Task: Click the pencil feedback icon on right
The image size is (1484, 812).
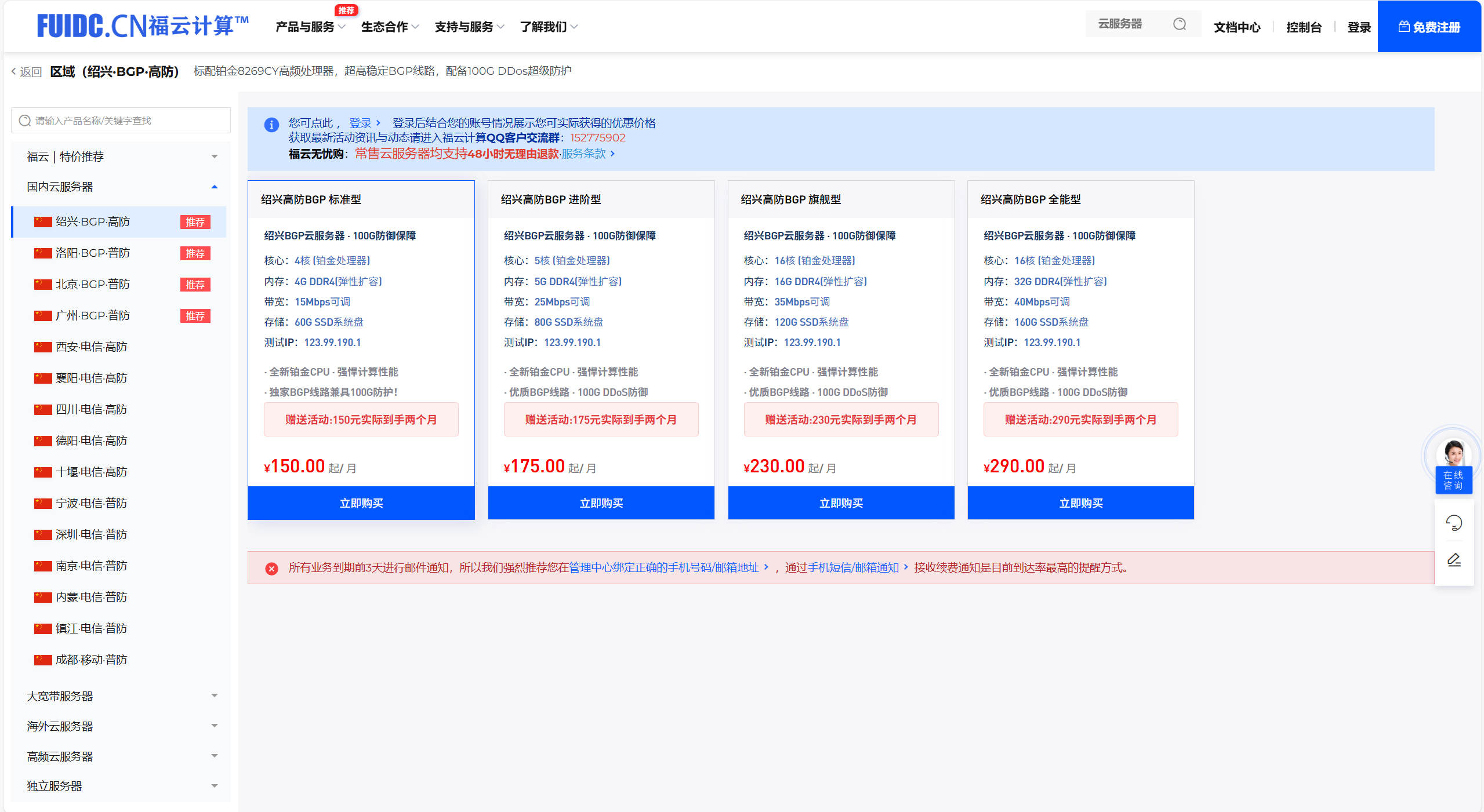Action: click(1453, 560)
